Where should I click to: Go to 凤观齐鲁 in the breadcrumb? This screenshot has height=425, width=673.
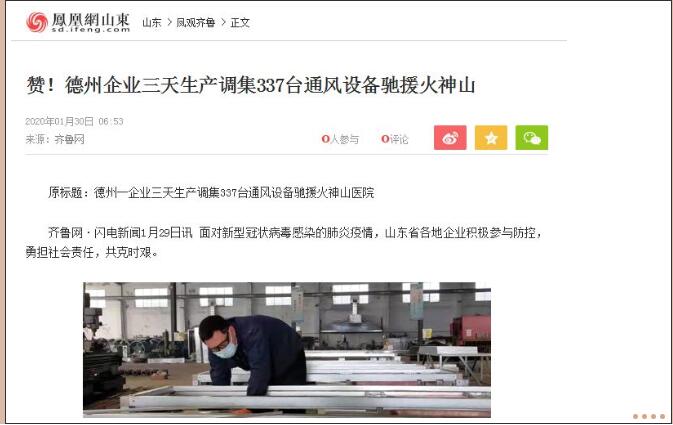pyautogui.click(x=196, y=22)
